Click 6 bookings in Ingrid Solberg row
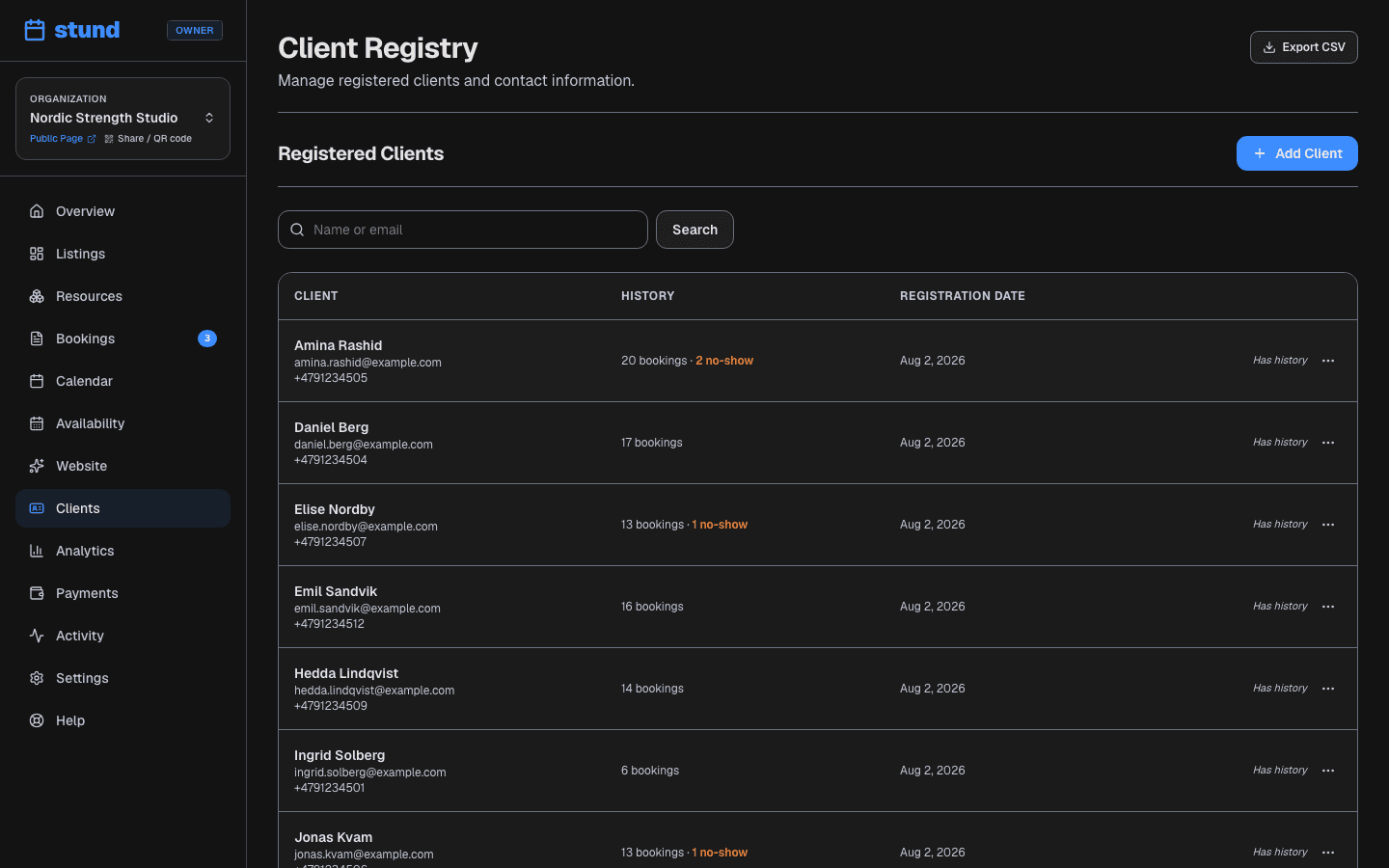This screenshot has width=1389, height=868. click(650, 771)
